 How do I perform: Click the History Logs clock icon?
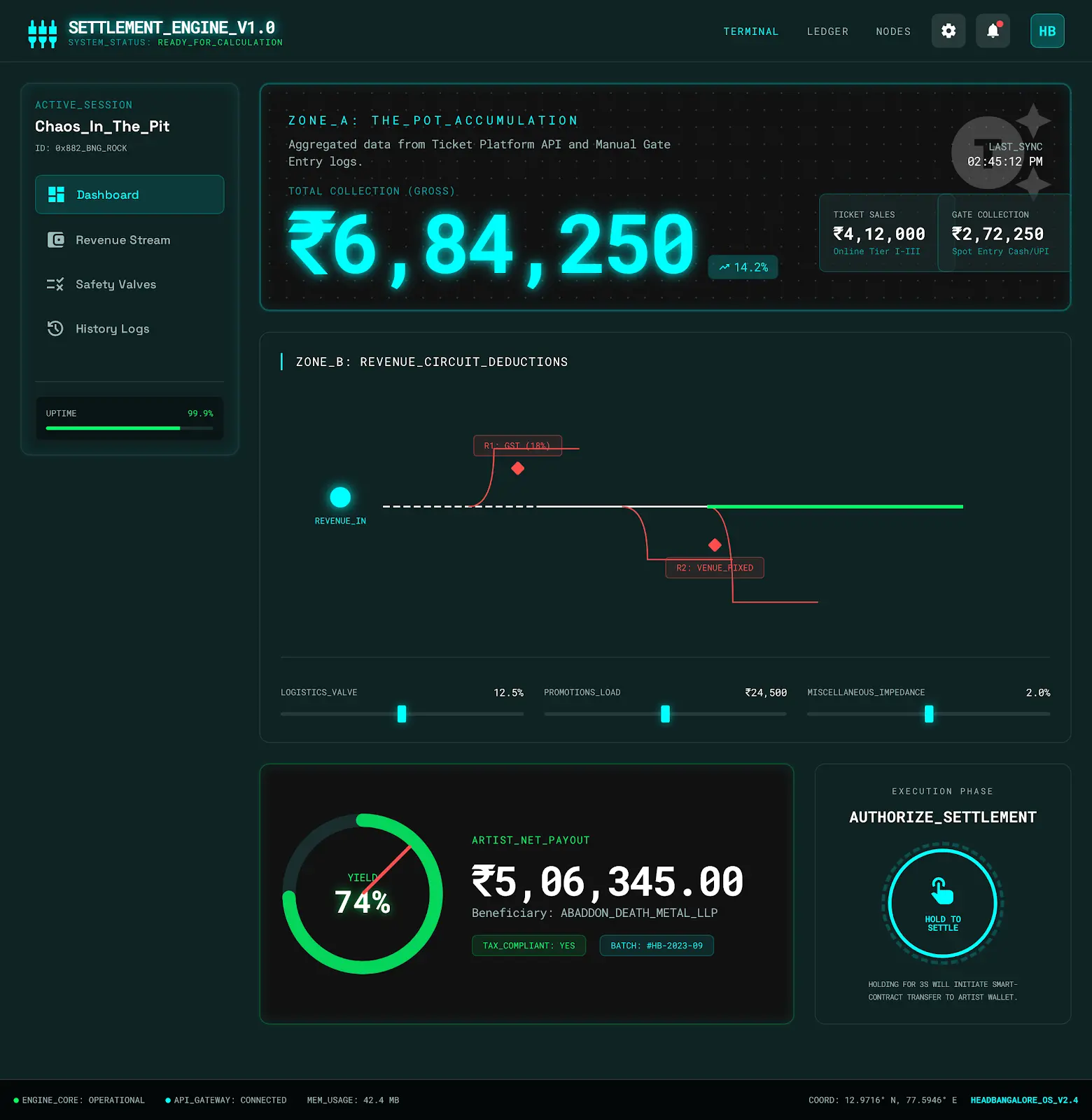(x=55, y=328)
